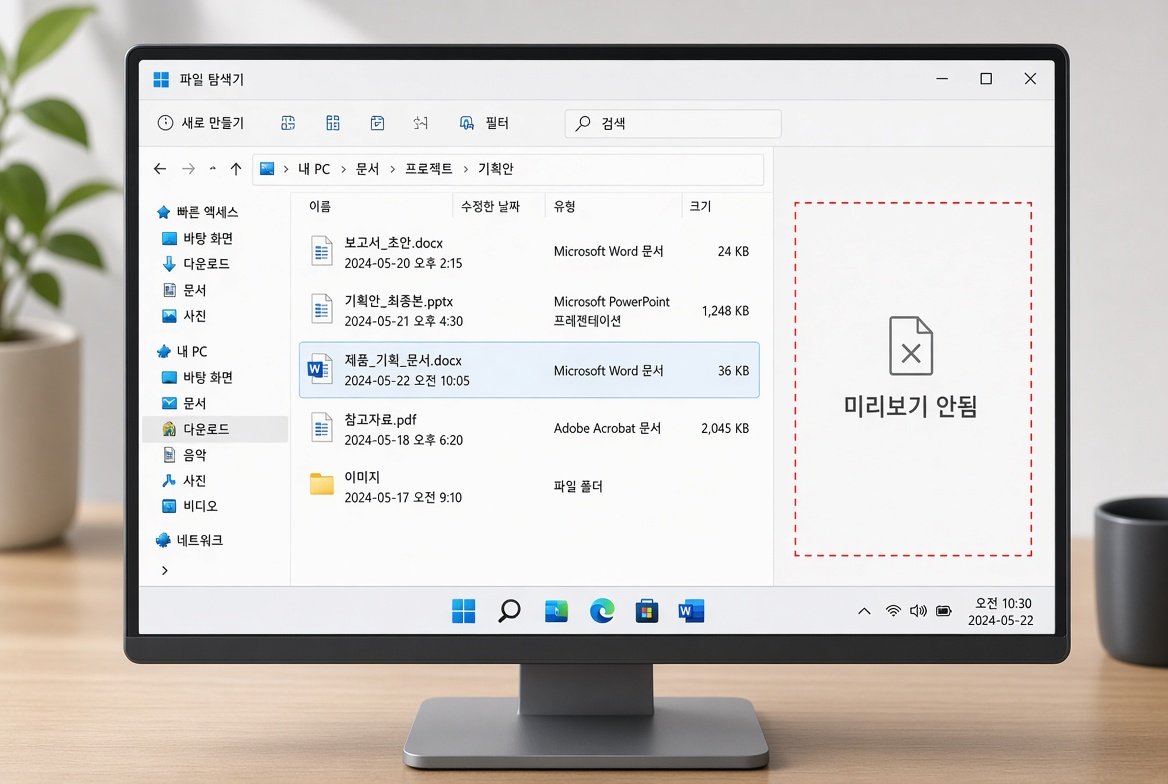
Task: Click the 1,248 KB size cell
Action: 725,311
